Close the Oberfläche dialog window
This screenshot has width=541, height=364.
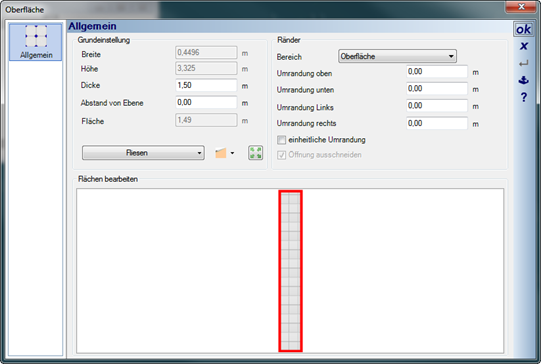tap(521, 7)
